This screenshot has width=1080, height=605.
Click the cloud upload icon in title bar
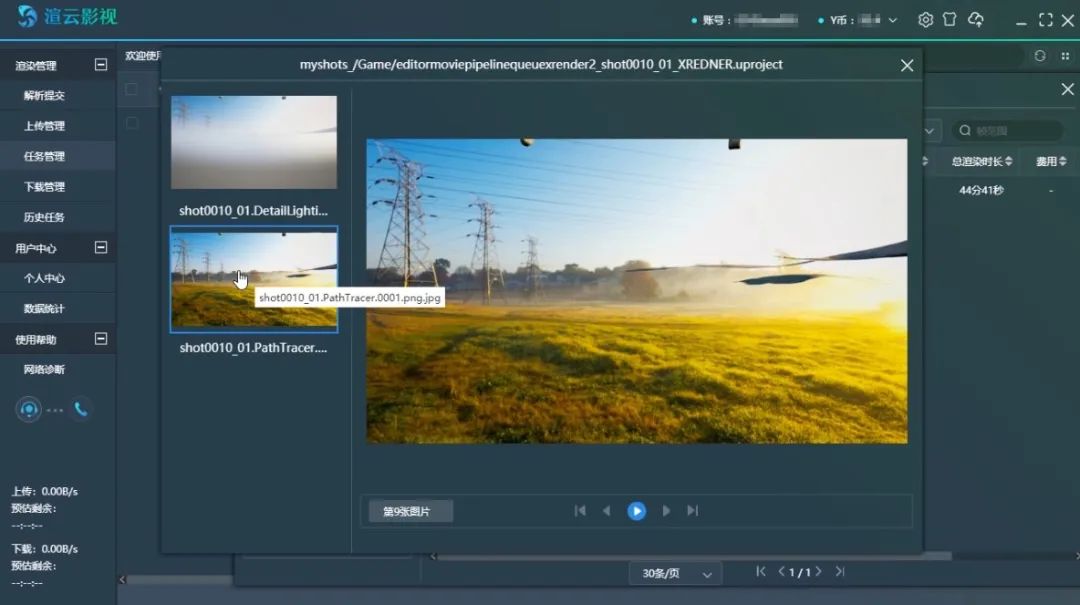[976, 20]
